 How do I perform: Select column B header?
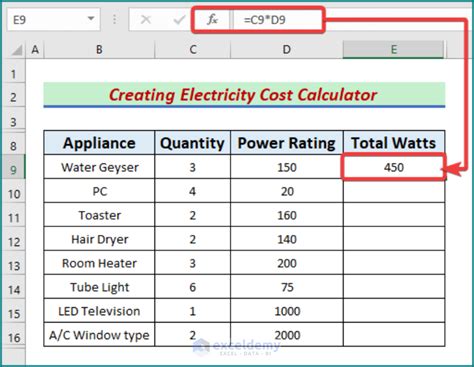pos(99,50)
